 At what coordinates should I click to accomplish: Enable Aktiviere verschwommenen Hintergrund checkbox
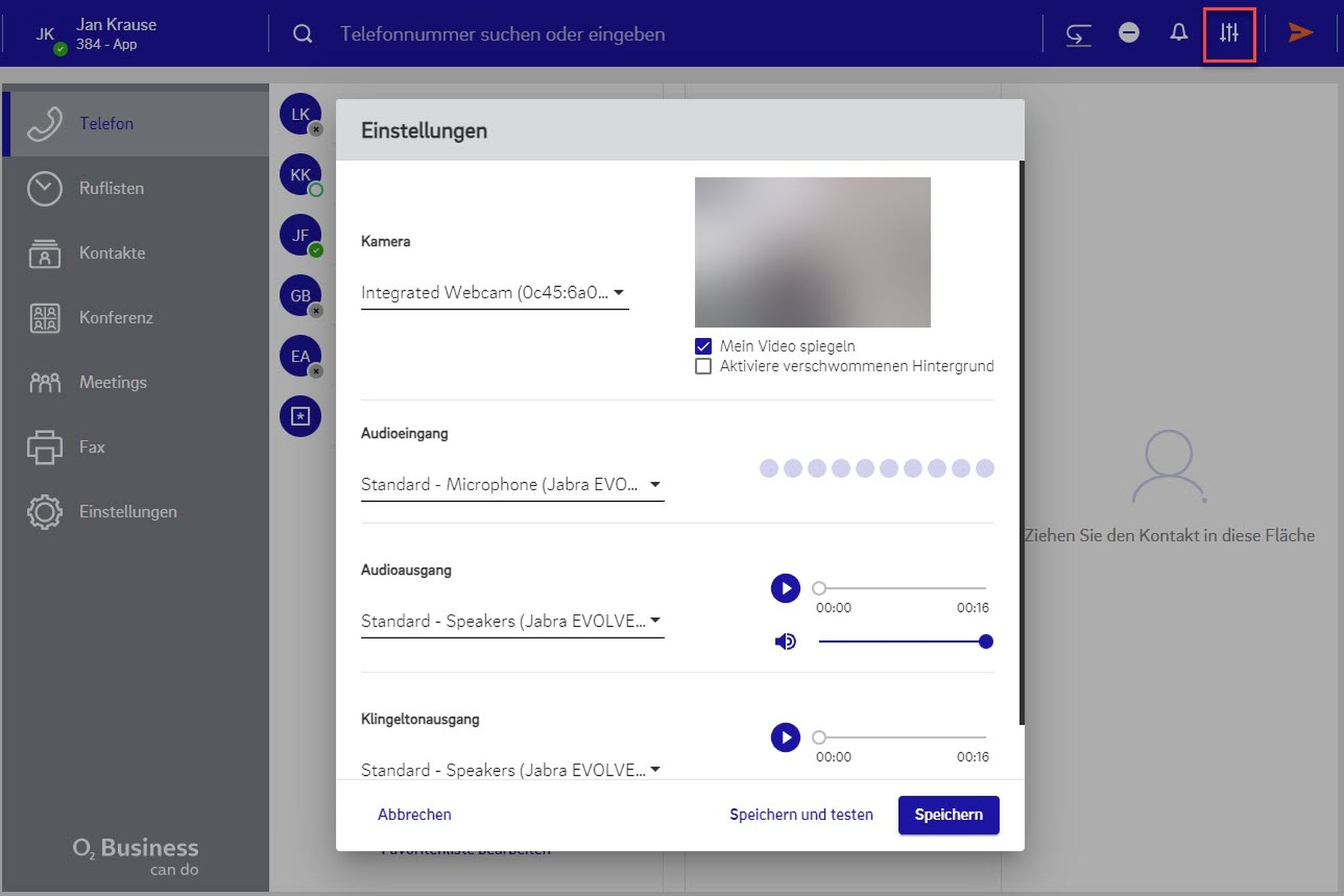pos(703,366)
